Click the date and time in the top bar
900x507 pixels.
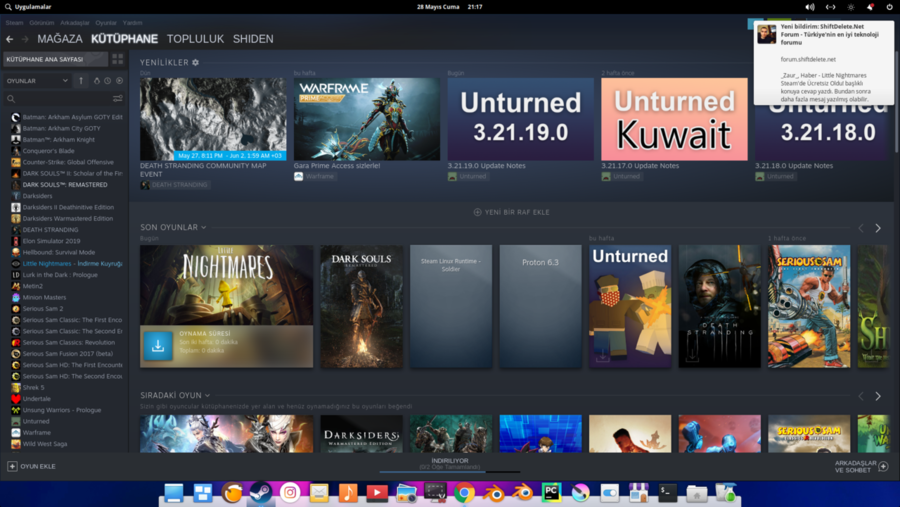(x=449, y=7)
